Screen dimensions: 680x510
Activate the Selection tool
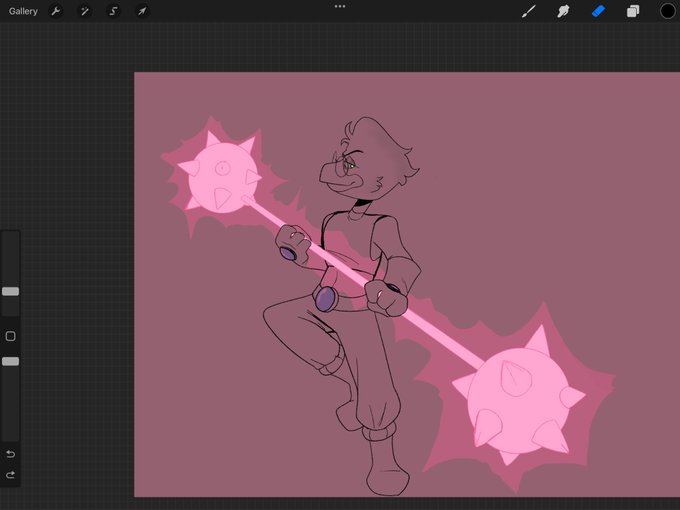[113, 11]
